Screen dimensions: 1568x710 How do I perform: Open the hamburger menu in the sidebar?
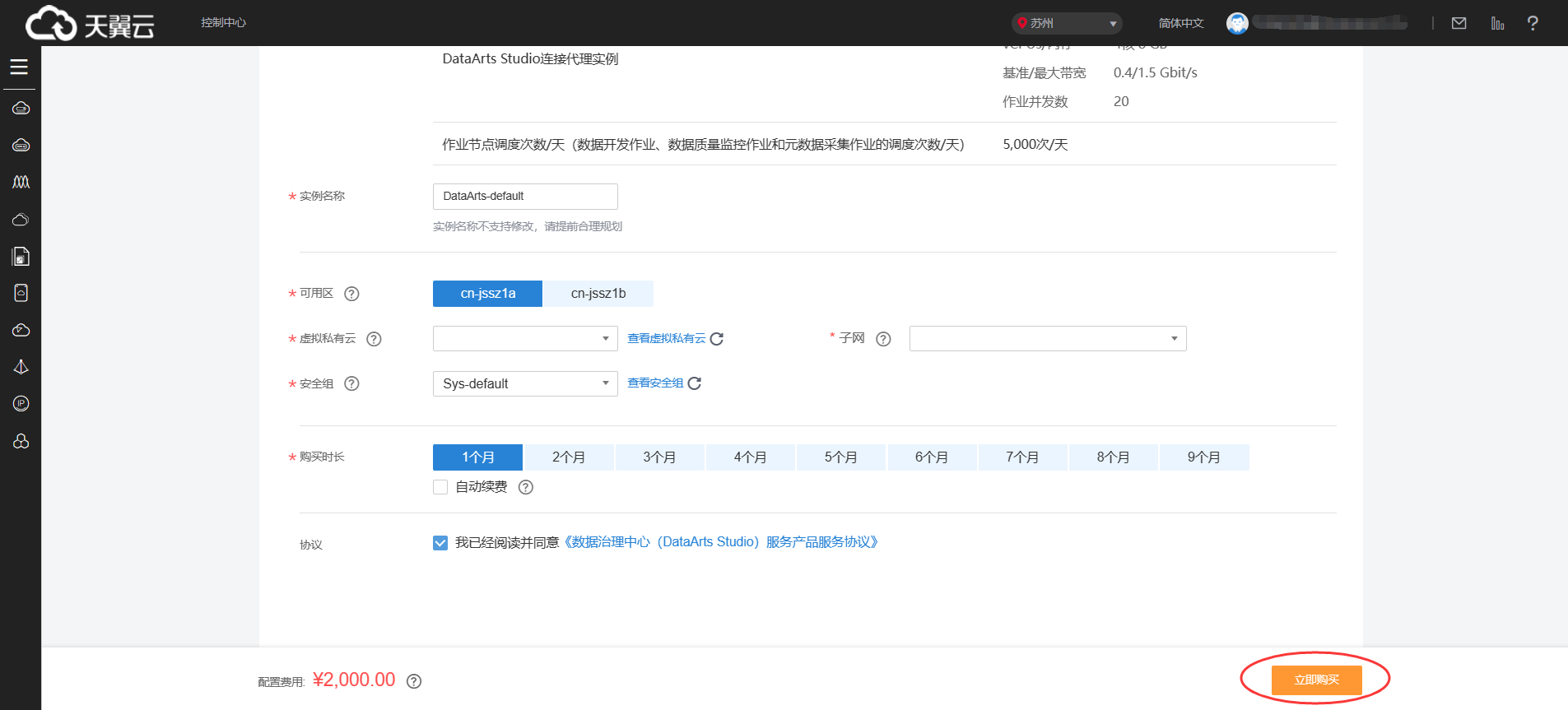19,67
